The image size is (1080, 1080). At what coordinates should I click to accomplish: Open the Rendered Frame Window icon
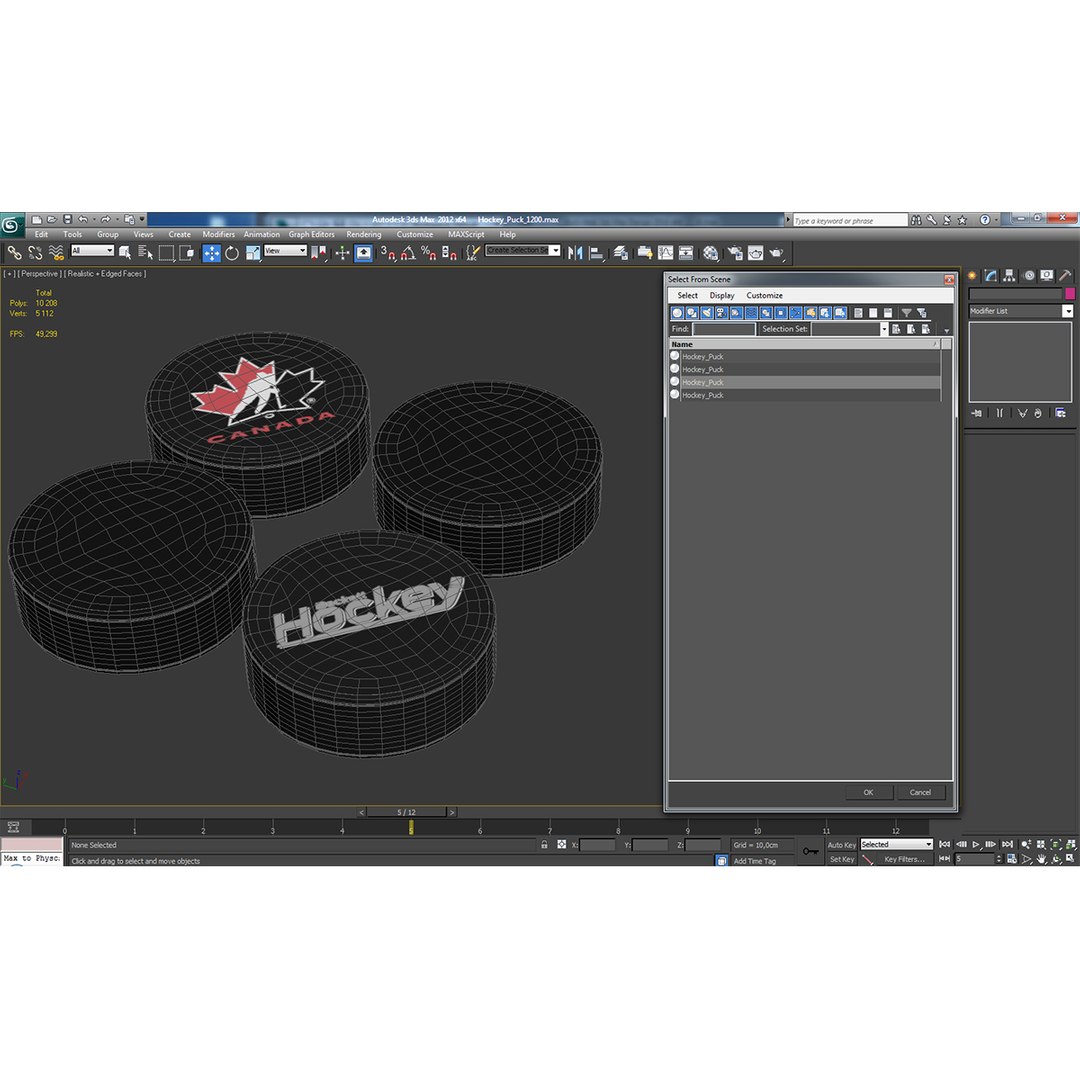pyautogui.click(x=756, y=253)
